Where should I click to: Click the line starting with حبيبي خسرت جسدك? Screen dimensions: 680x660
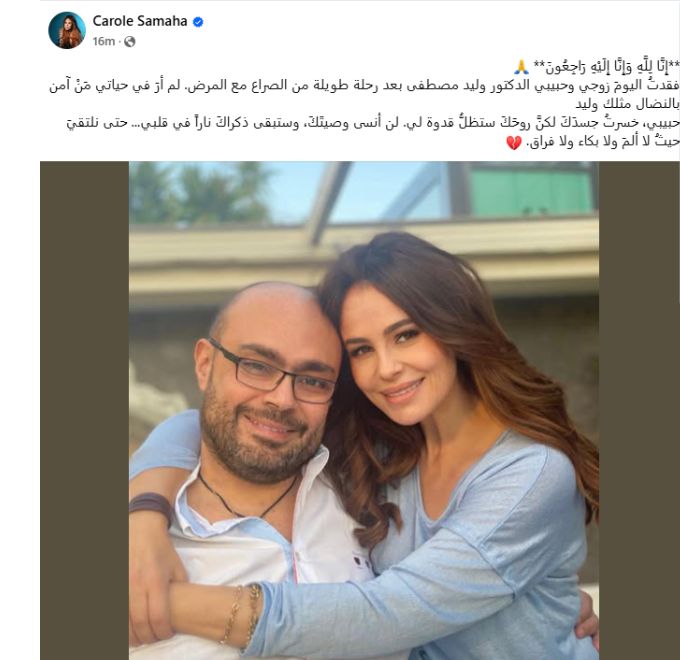tap(373, 124)
